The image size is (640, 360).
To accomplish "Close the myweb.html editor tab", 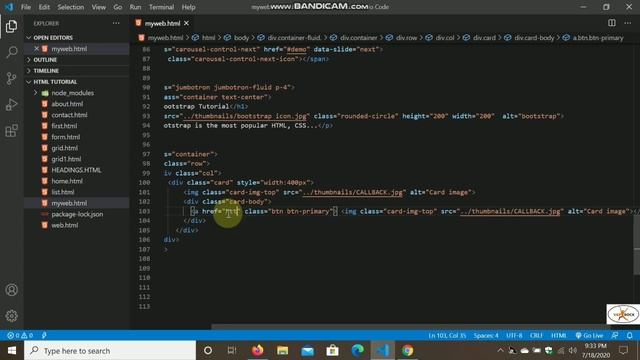I will click(x=186, y=23).
